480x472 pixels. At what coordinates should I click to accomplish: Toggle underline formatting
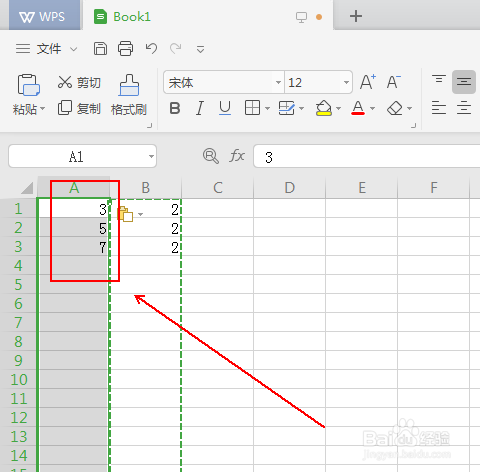[225, 108]
